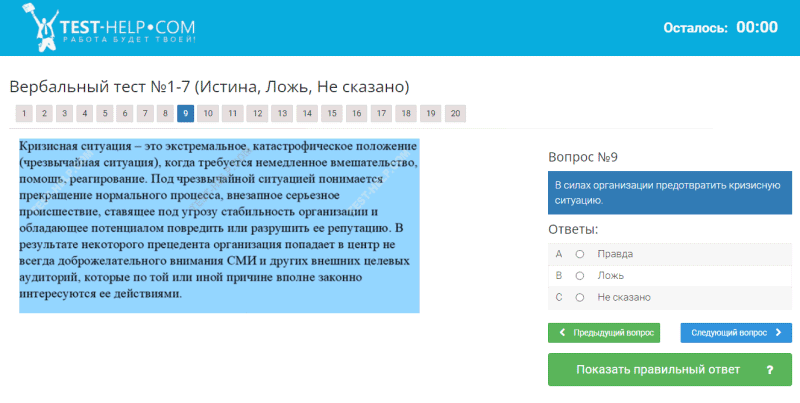Click the Предыдущий вопрос button
800x403 pixels.
point(604,333)
